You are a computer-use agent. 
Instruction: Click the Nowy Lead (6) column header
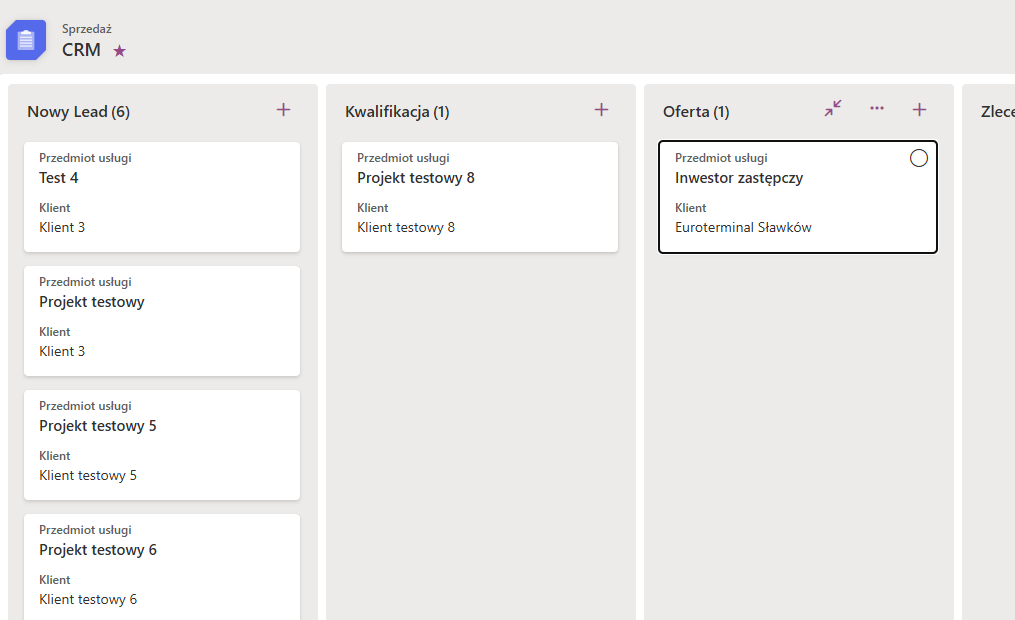click(x=79, y=112)
